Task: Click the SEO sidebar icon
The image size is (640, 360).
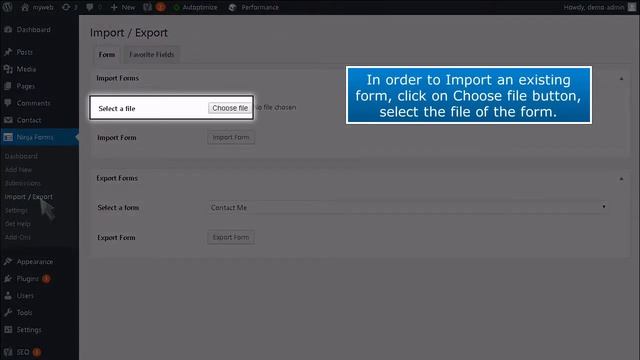Action: [8, 351]
